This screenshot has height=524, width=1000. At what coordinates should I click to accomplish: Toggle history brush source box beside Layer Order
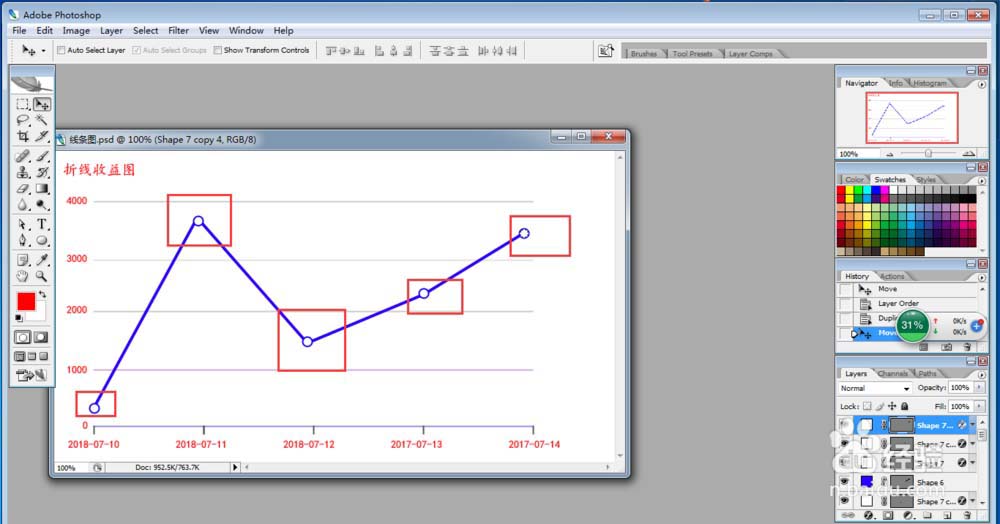click(846, 304)
